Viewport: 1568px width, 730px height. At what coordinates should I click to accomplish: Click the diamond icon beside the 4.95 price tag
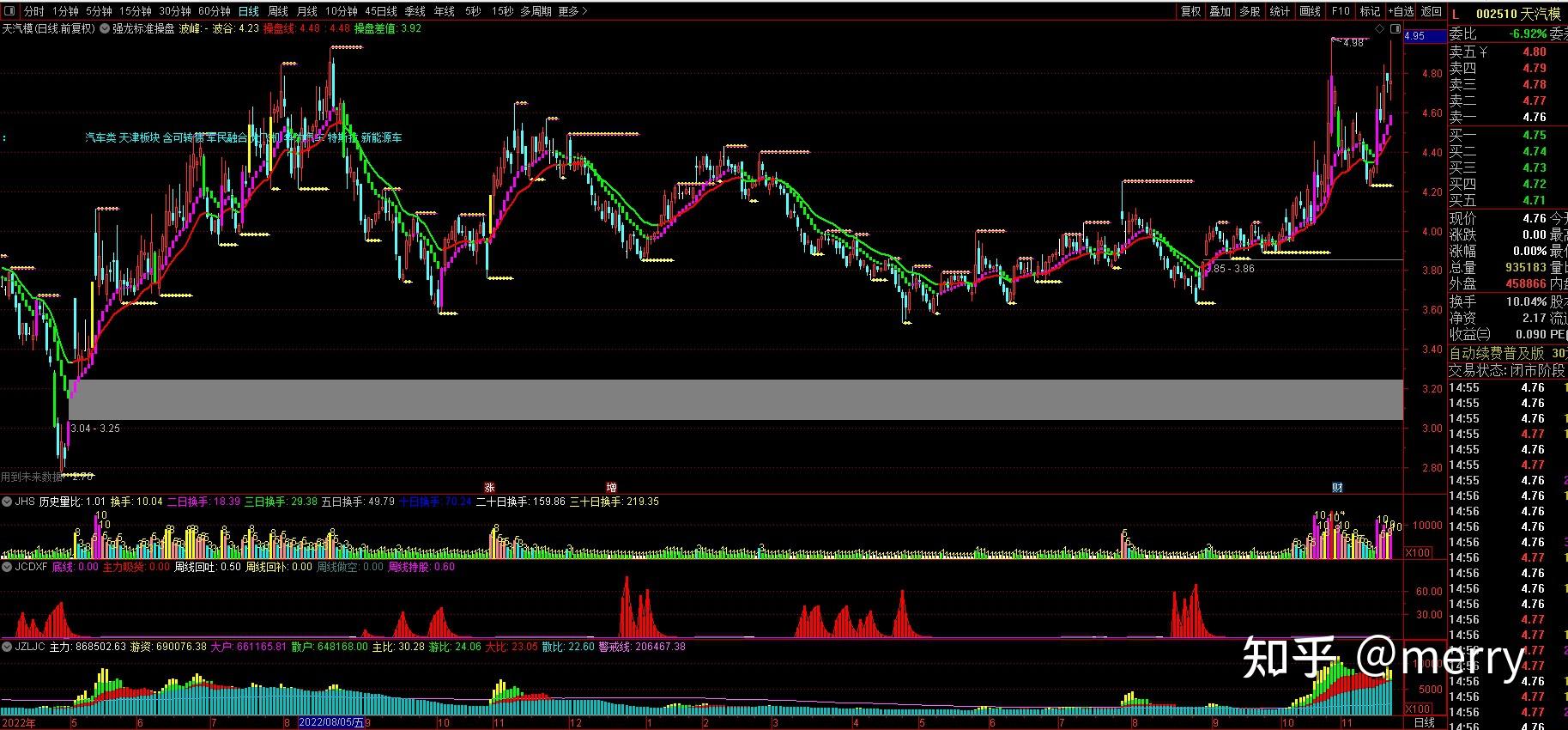pos(1379,29)
